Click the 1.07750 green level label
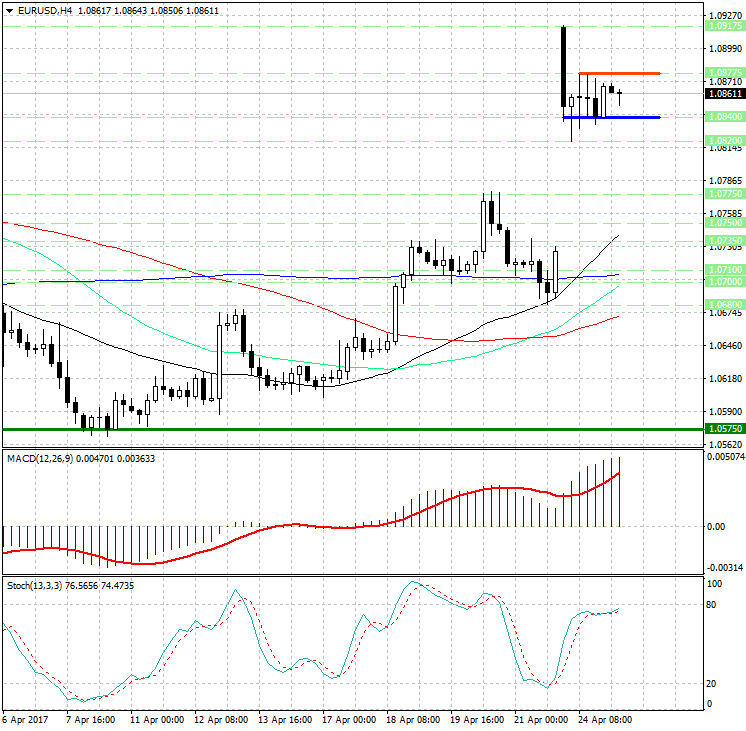 click(x=724, y=194)
